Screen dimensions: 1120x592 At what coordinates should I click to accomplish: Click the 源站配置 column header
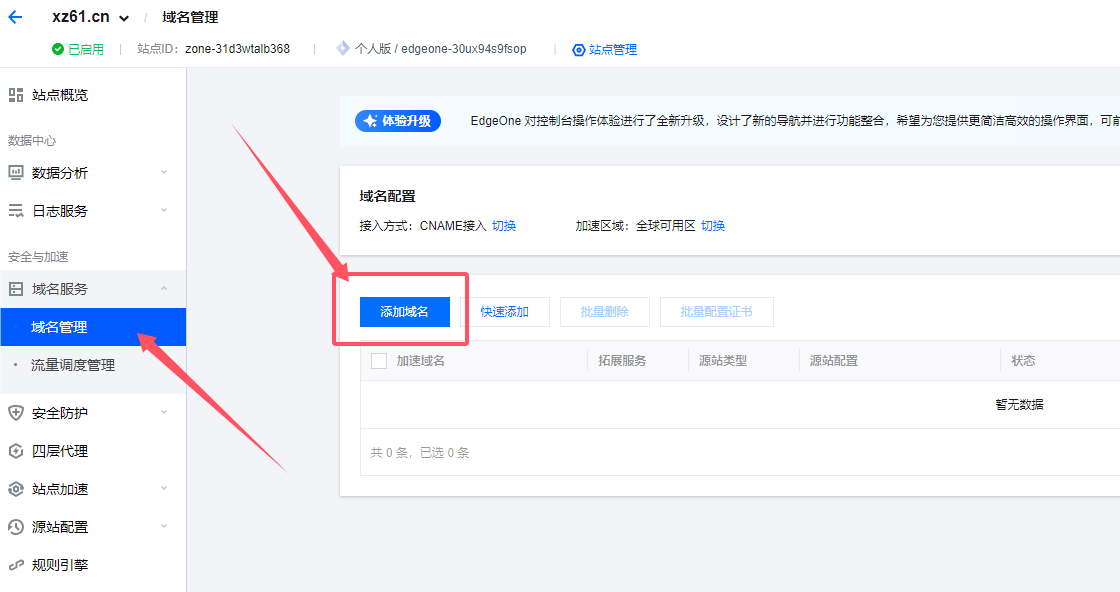click(834, 361)
